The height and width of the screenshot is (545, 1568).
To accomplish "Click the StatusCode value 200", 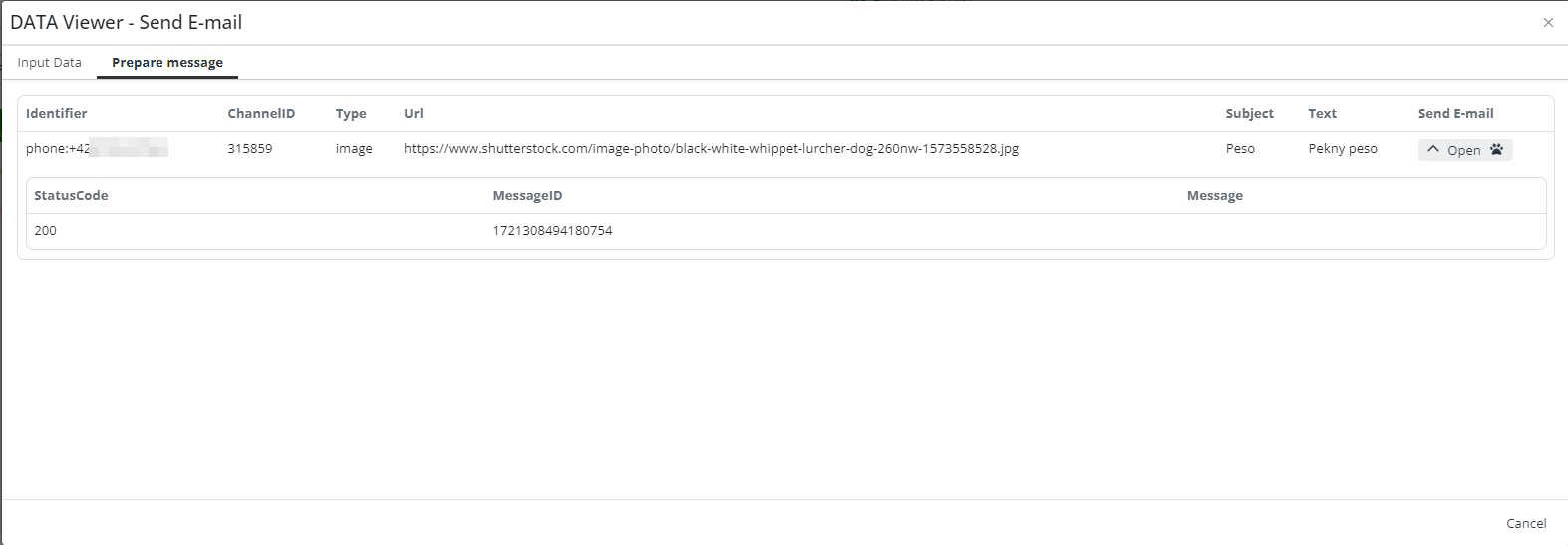I will click(x=46, y=231).
